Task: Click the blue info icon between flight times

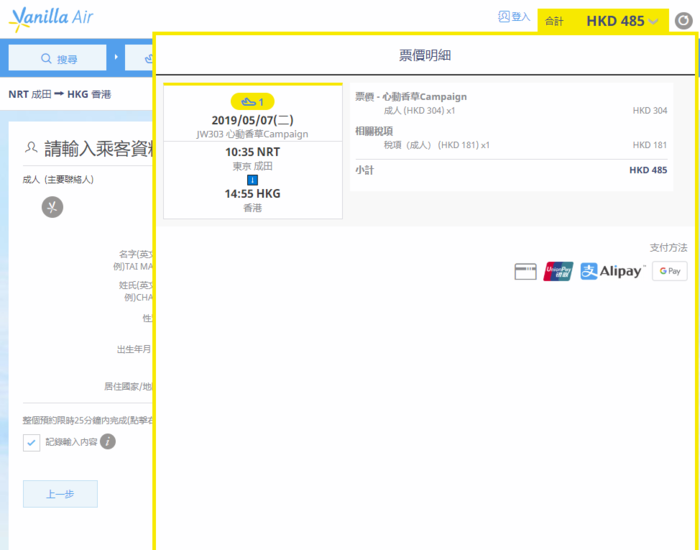Action: (x=252, y=179)
